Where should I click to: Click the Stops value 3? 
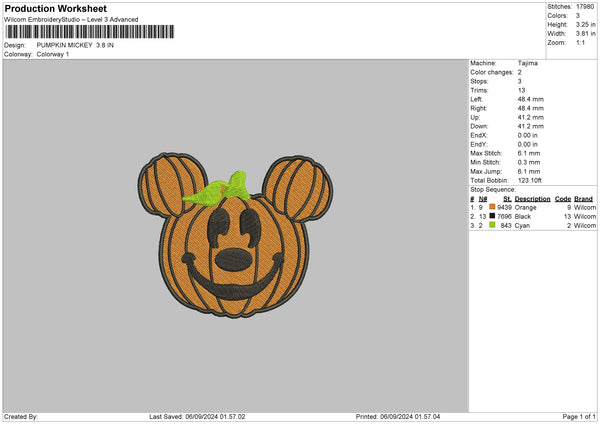pyautogui.click(x=520, y=81)
